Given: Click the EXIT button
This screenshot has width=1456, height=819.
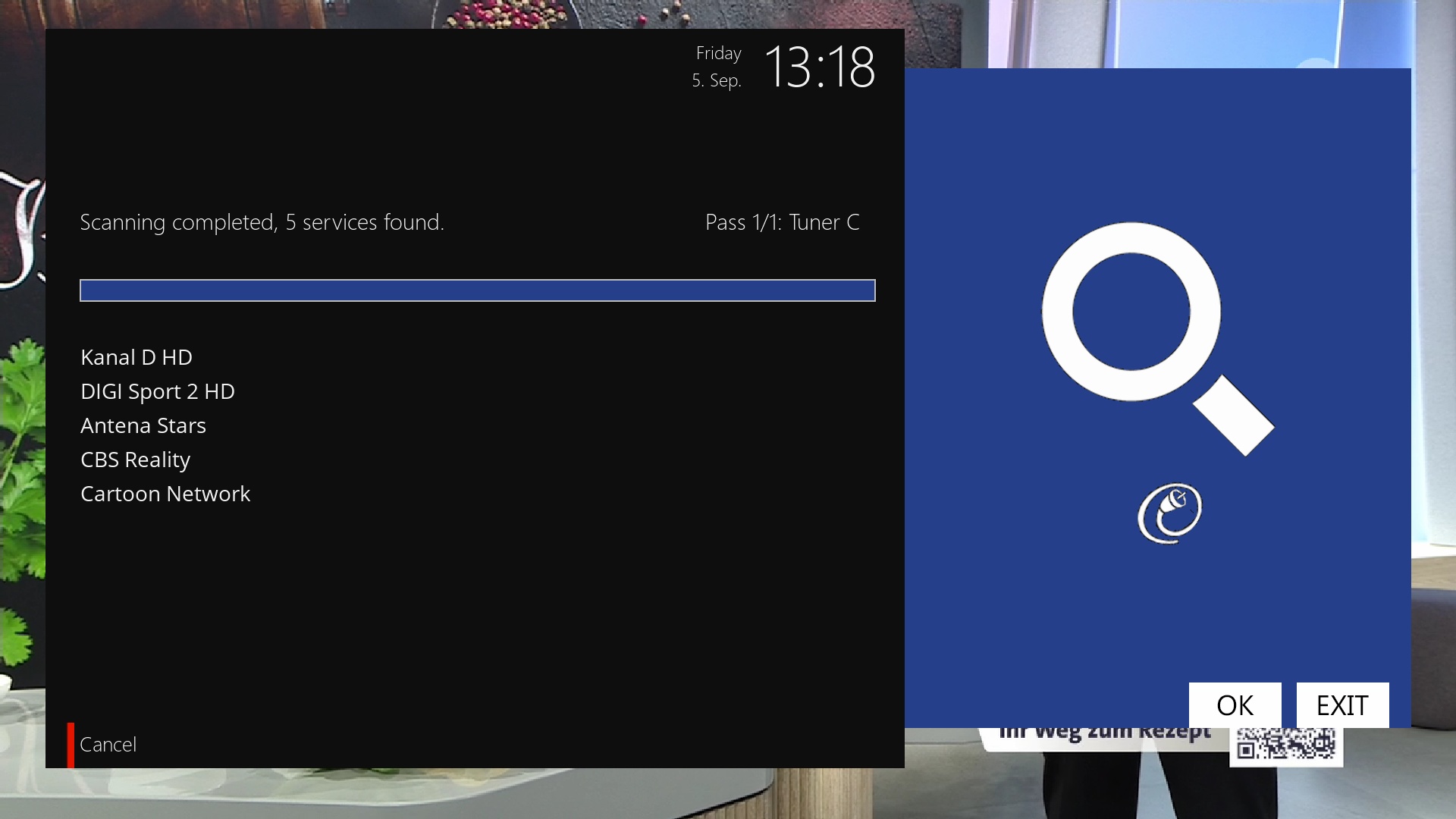Looking at the screenshot, I should [1342, 705].
